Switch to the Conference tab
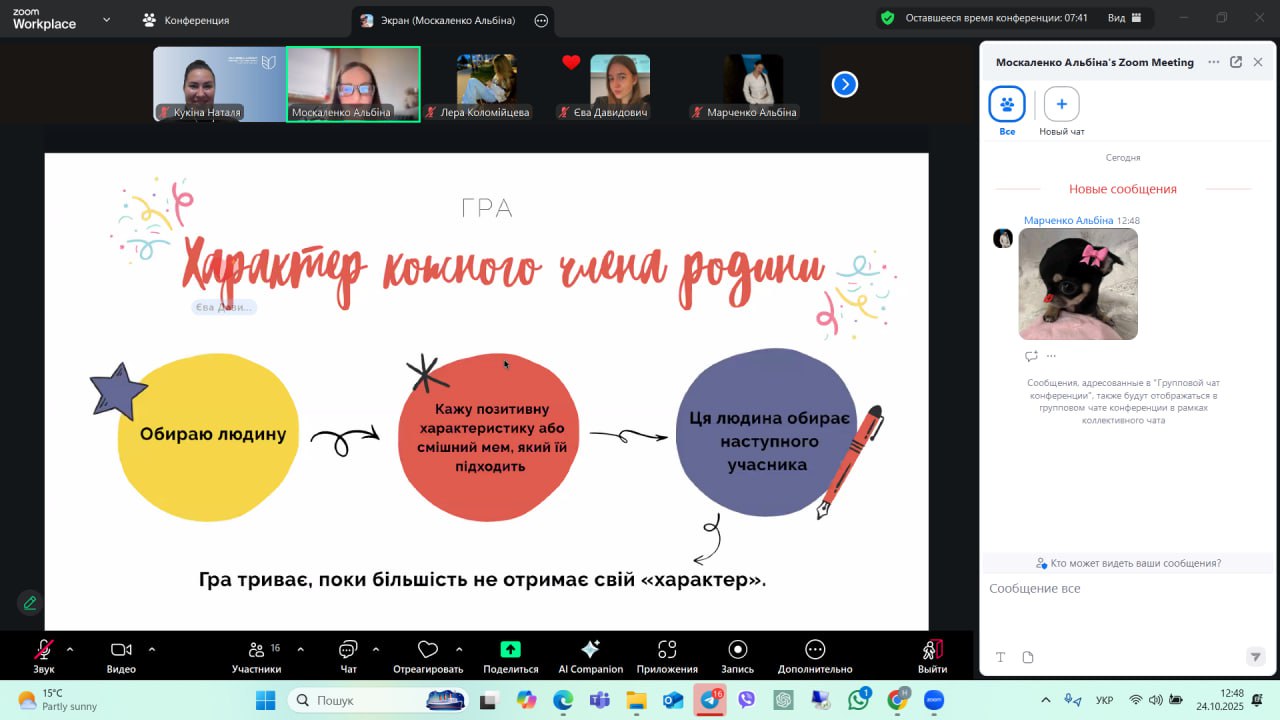Screen dimensions: 1280x720 click(186, 20)
